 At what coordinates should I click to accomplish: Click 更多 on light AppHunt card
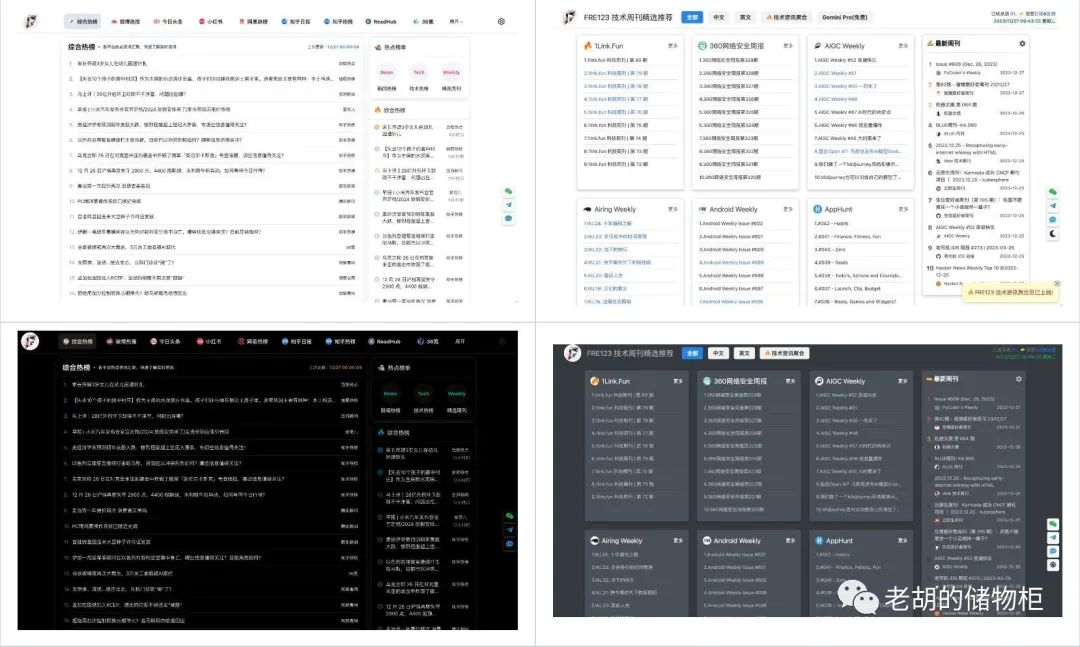click(x=903, y=209)
